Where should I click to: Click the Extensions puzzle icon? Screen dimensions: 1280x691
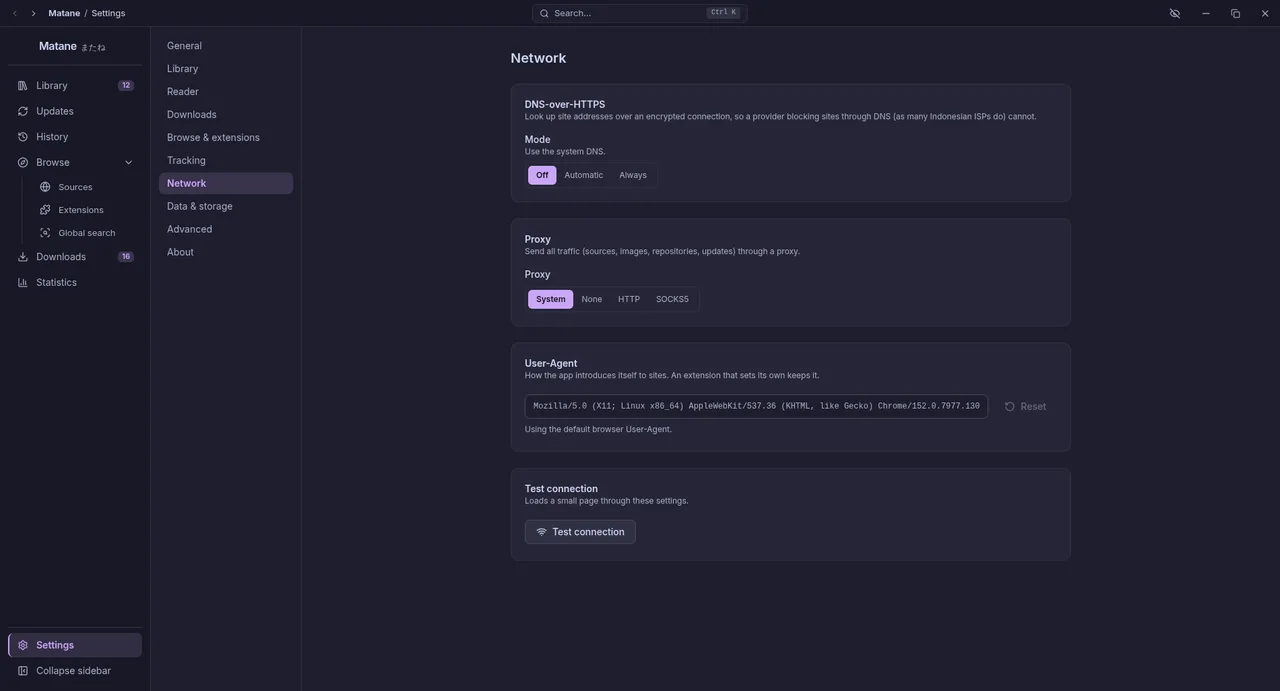tap(45, 210)
